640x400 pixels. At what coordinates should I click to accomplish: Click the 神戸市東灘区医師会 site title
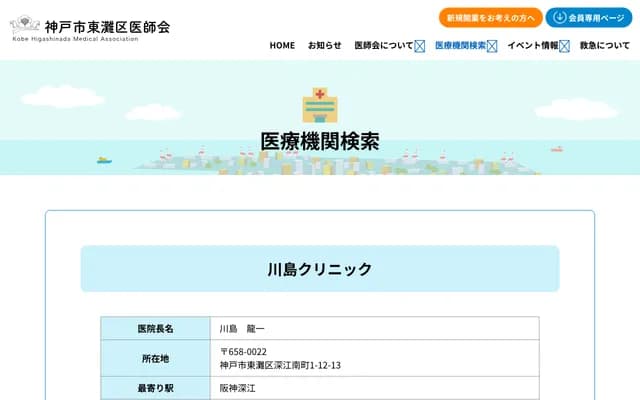[x=107, y=27]
